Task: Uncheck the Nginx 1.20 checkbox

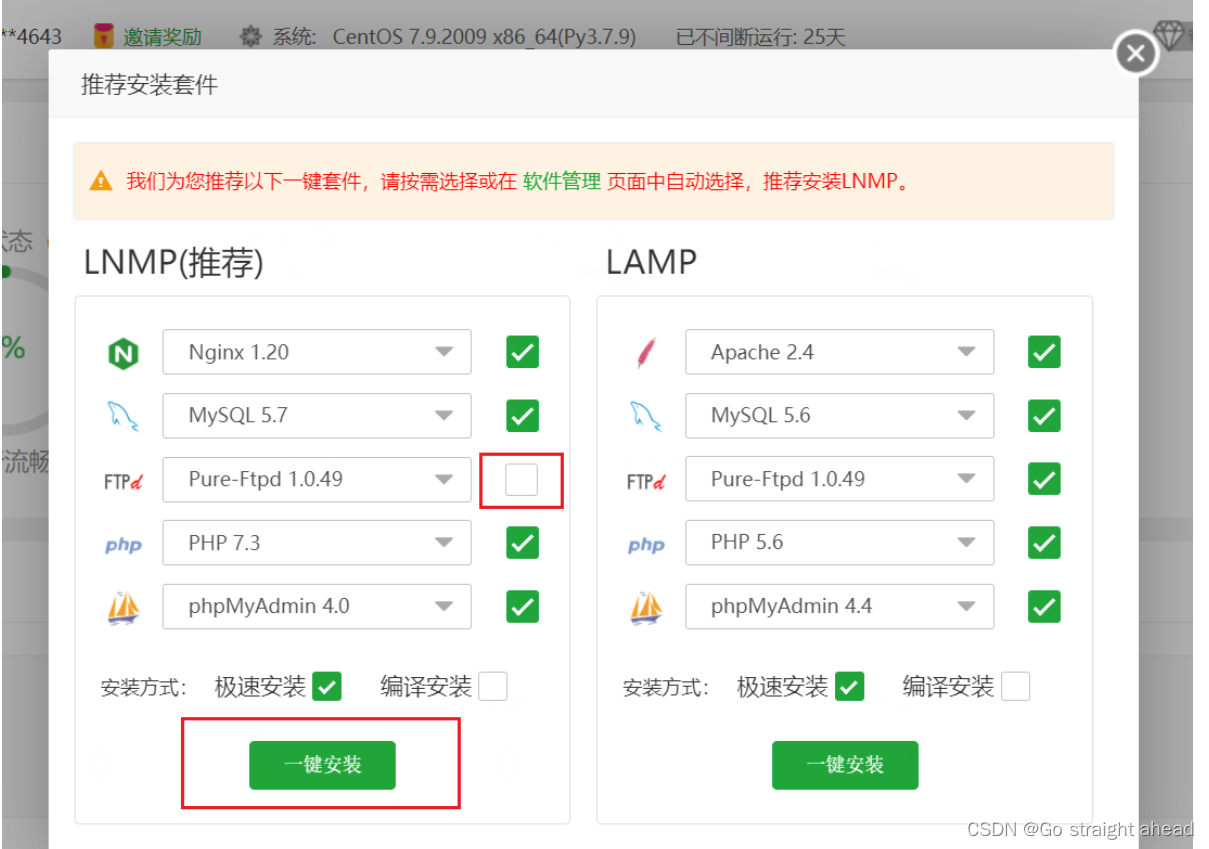Action: (x=522, y=352)
